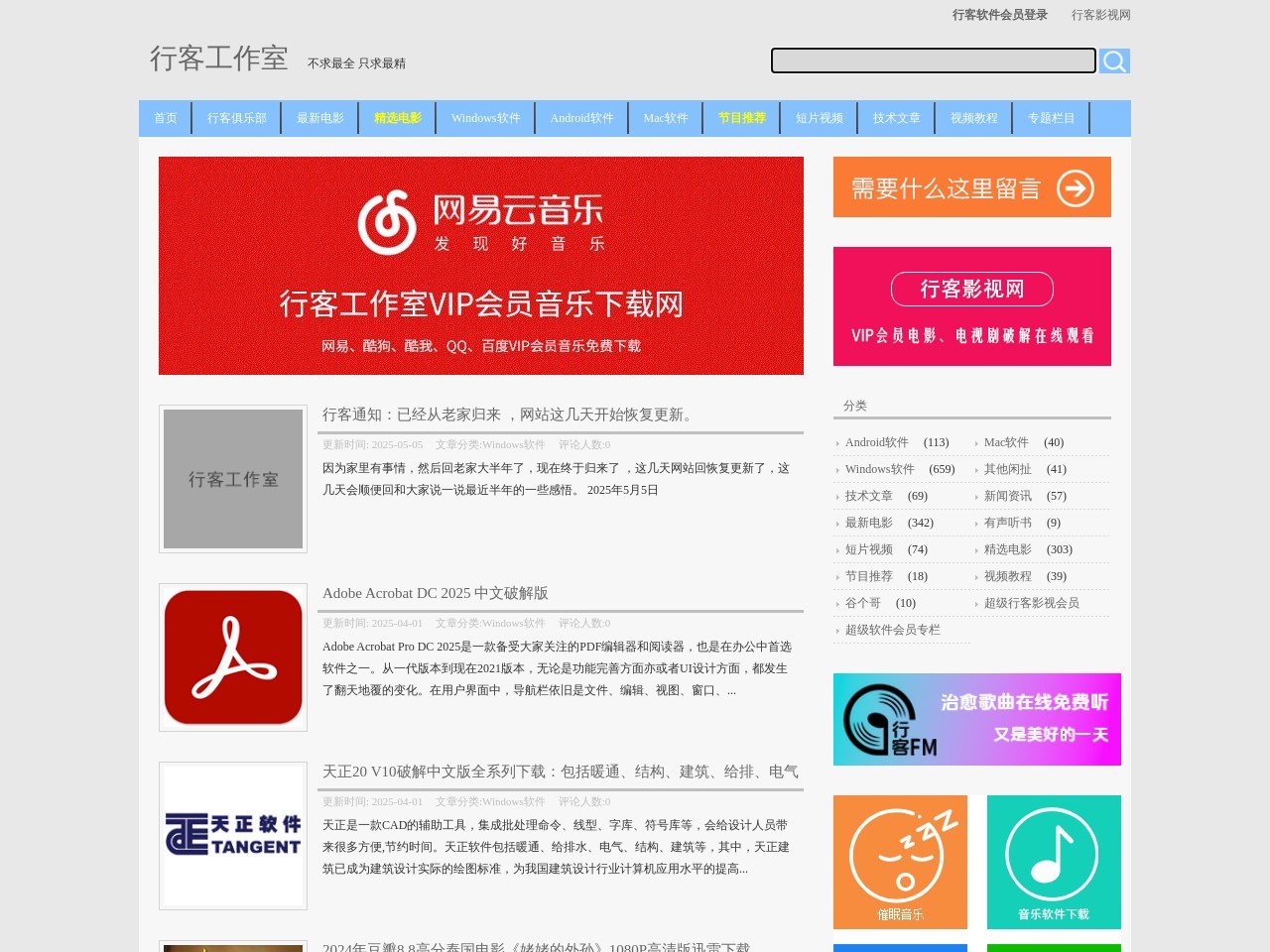Open Android软件 nav item
Viewport: 1270px width, 952px height.
582,118
